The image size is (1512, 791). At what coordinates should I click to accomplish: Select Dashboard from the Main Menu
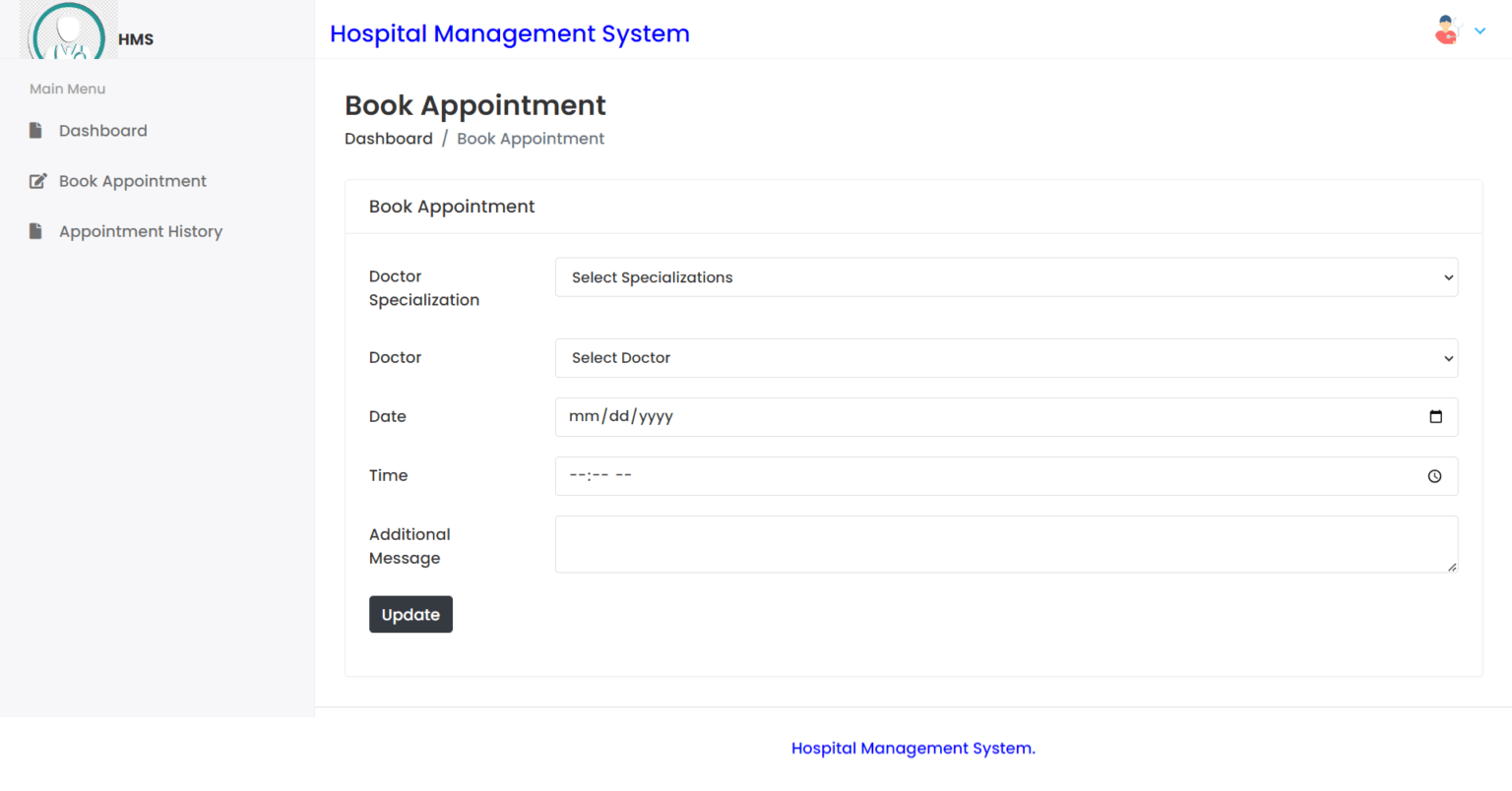click(102, 130)
